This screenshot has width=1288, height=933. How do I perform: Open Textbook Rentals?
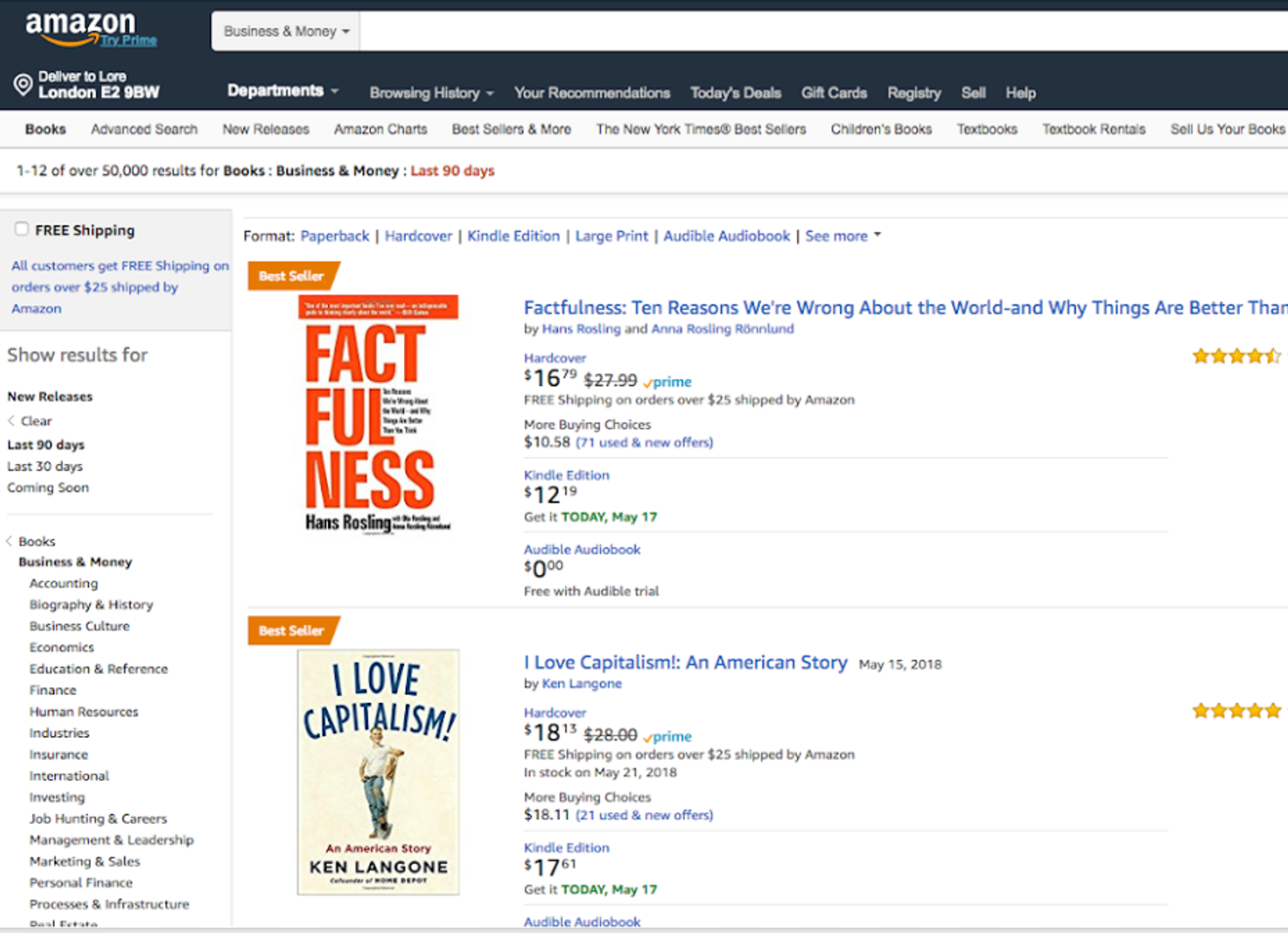[1094, 129]
